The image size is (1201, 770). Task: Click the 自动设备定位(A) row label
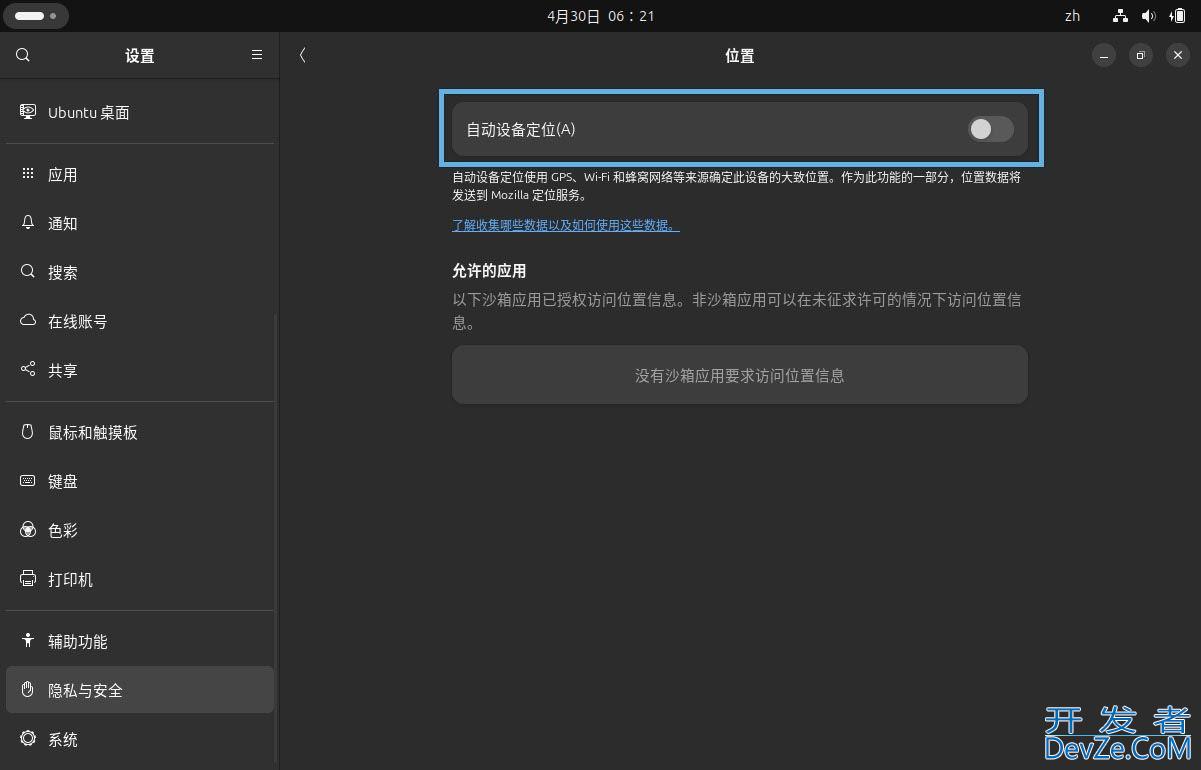click(x=521, y=129)
